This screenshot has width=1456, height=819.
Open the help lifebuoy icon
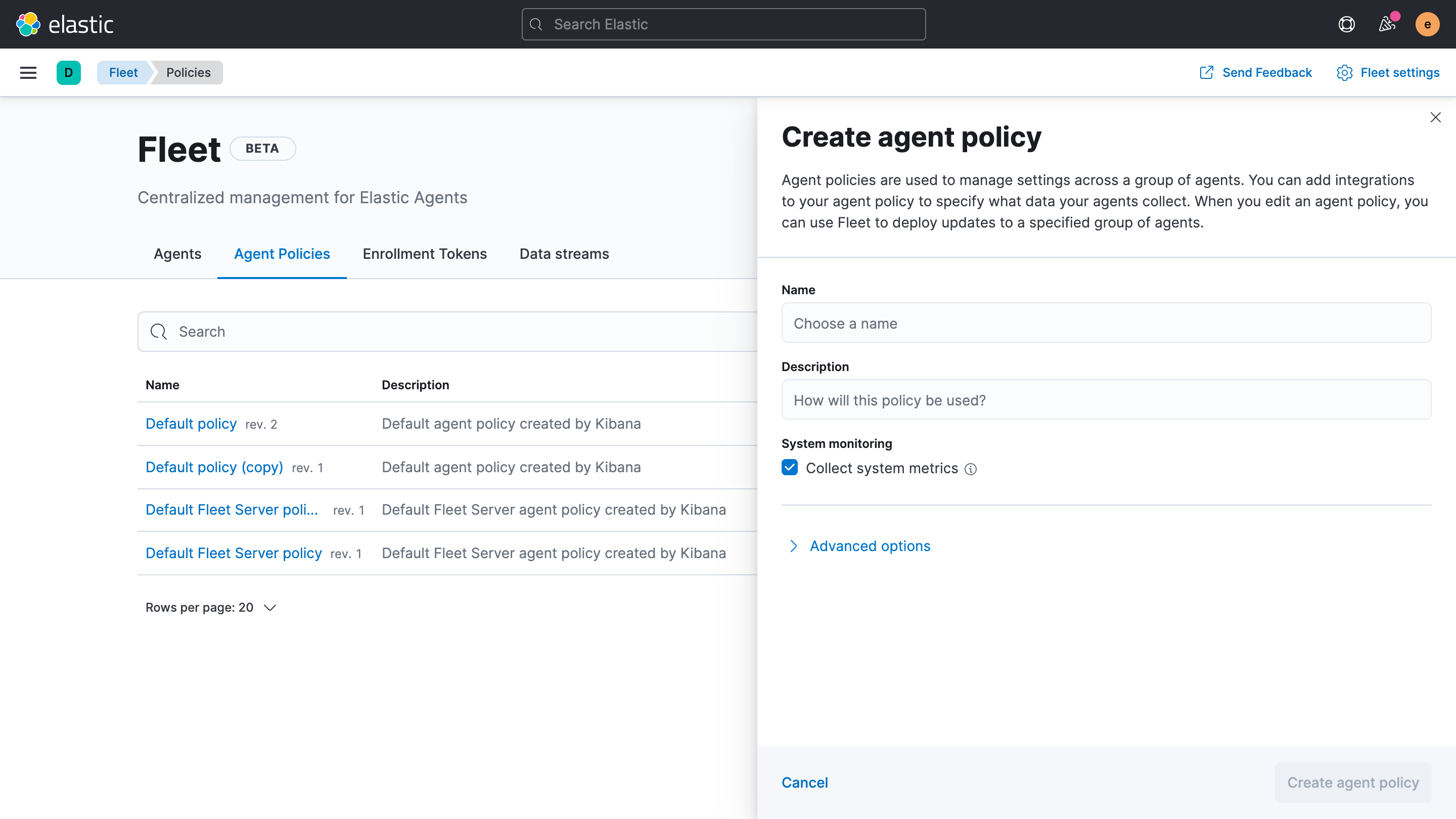(1346, 24)
